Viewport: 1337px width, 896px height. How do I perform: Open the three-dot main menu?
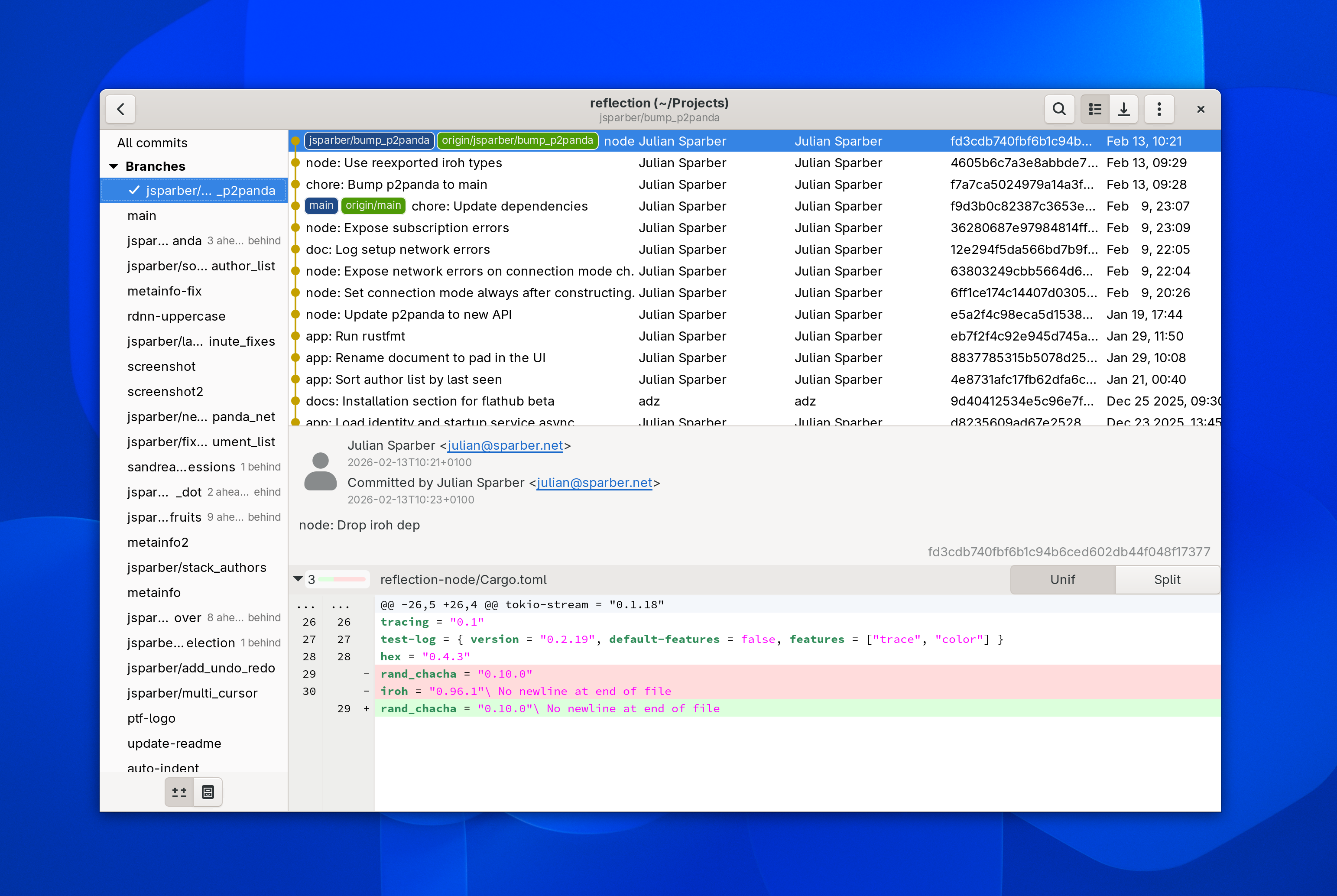click(1159, 109)
